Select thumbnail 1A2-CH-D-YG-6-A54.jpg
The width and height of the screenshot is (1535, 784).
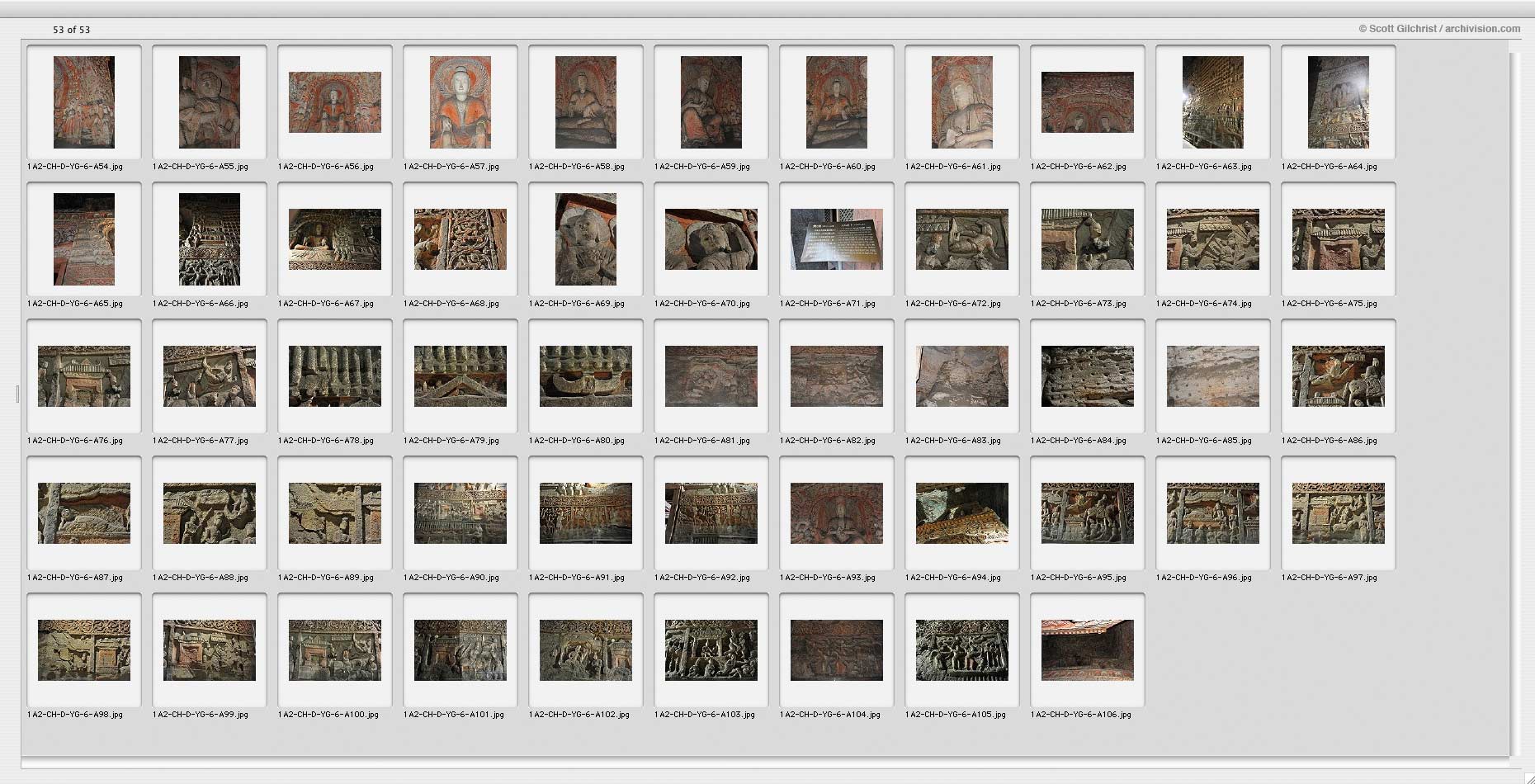pos(84,102)
